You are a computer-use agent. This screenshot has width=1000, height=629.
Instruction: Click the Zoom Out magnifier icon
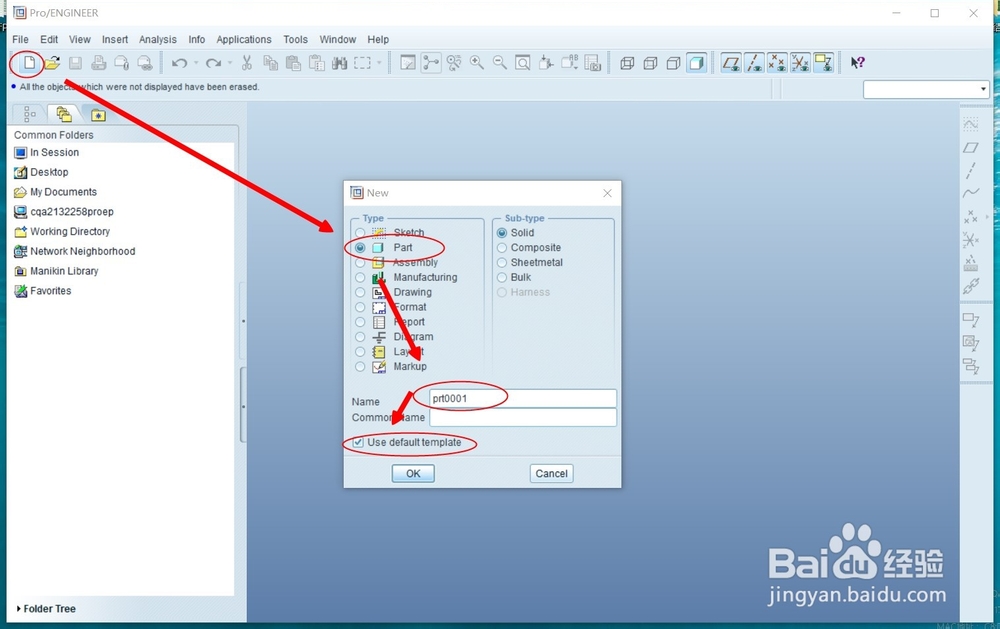499,63
